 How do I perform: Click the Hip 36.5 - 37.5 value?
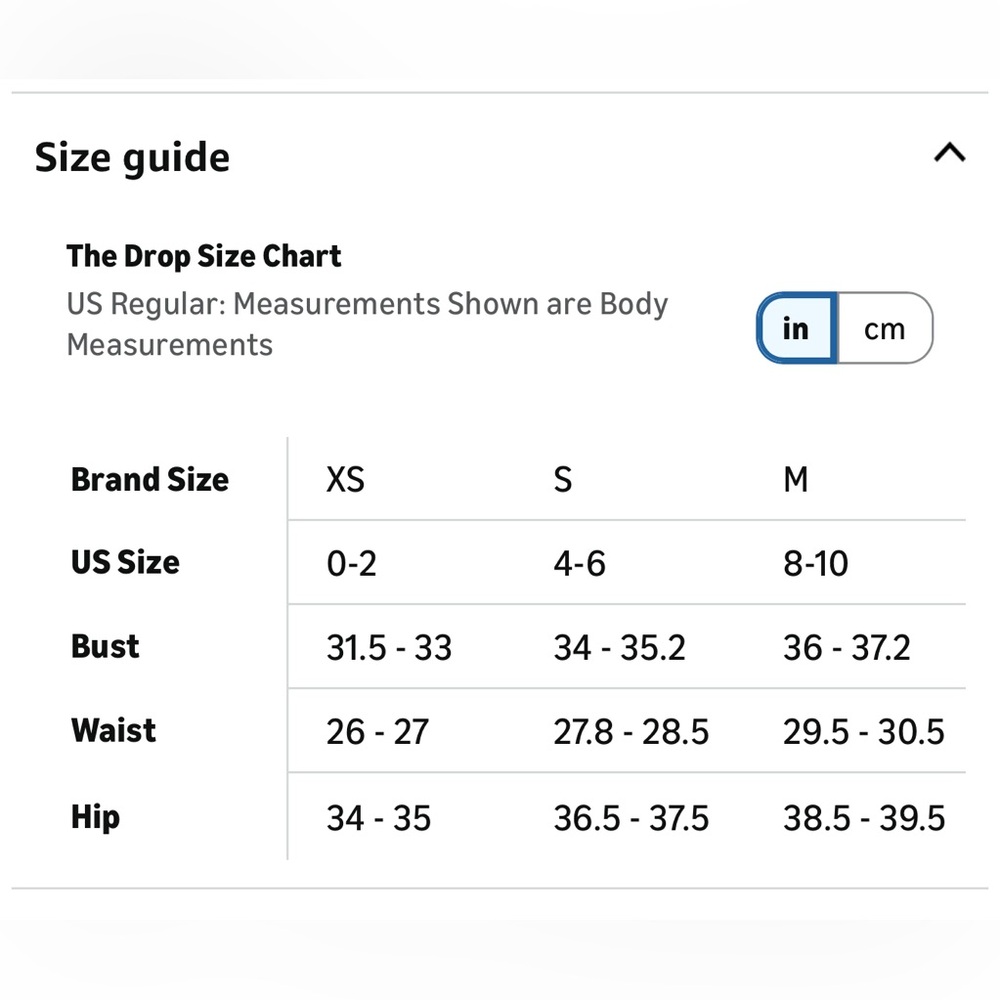pyautogui.click(x=631, y=818)
